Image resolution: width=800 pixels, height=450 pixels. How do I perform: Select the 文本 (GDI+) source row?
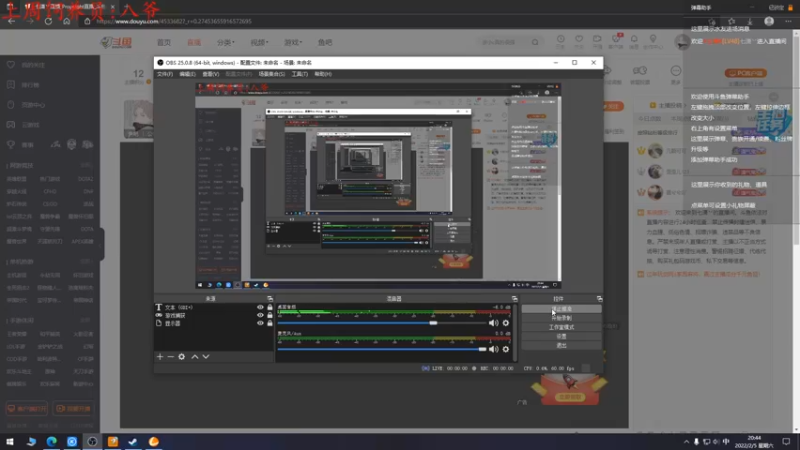[x=213, y=307]
